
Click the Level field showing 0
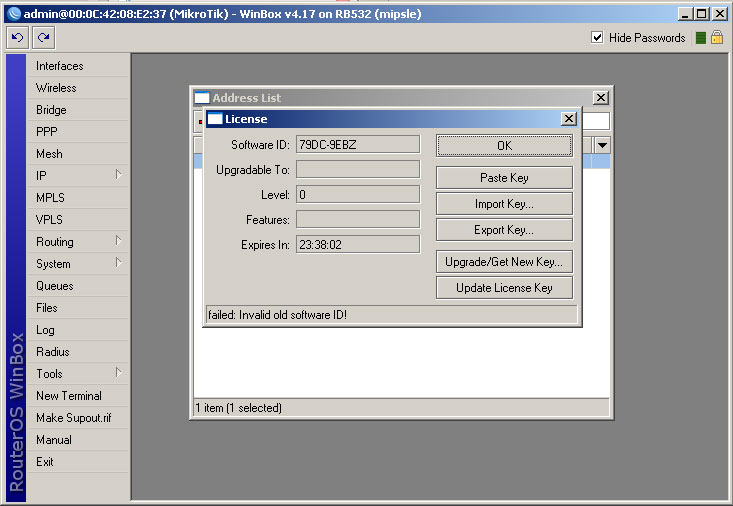coord(358,195)
